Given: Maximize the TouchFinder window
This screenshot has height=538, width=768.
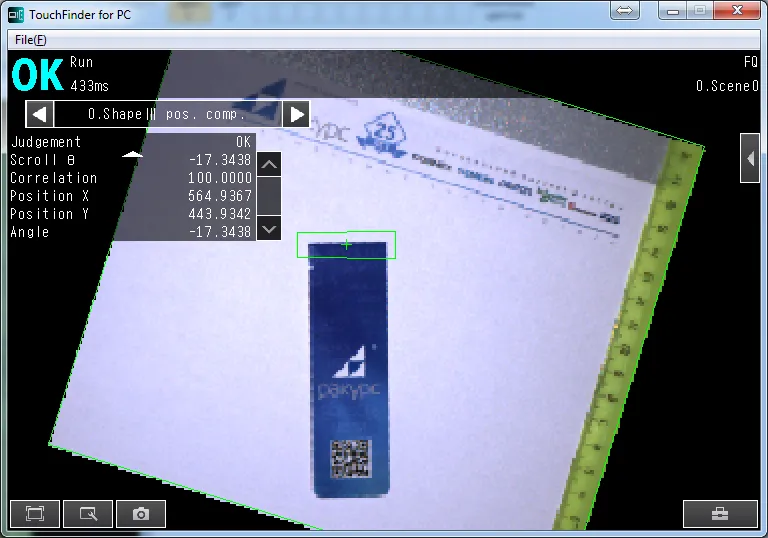Looking at the screenshot, I should pos(700,10).
